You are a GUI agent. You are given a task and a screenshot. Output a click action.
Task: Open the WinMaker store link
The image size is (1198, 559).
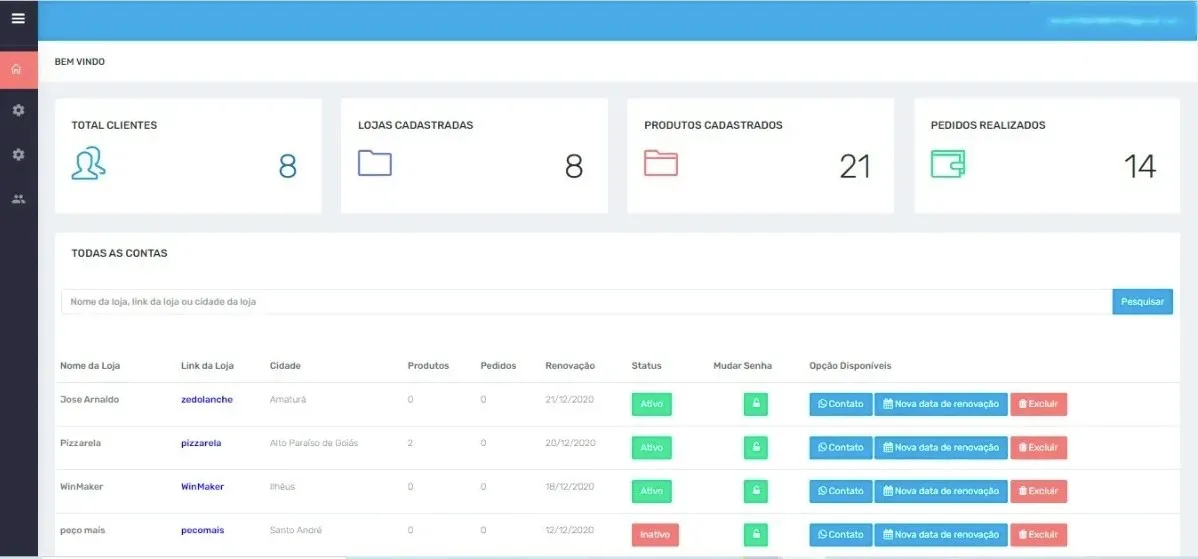(x=202, y=486)
